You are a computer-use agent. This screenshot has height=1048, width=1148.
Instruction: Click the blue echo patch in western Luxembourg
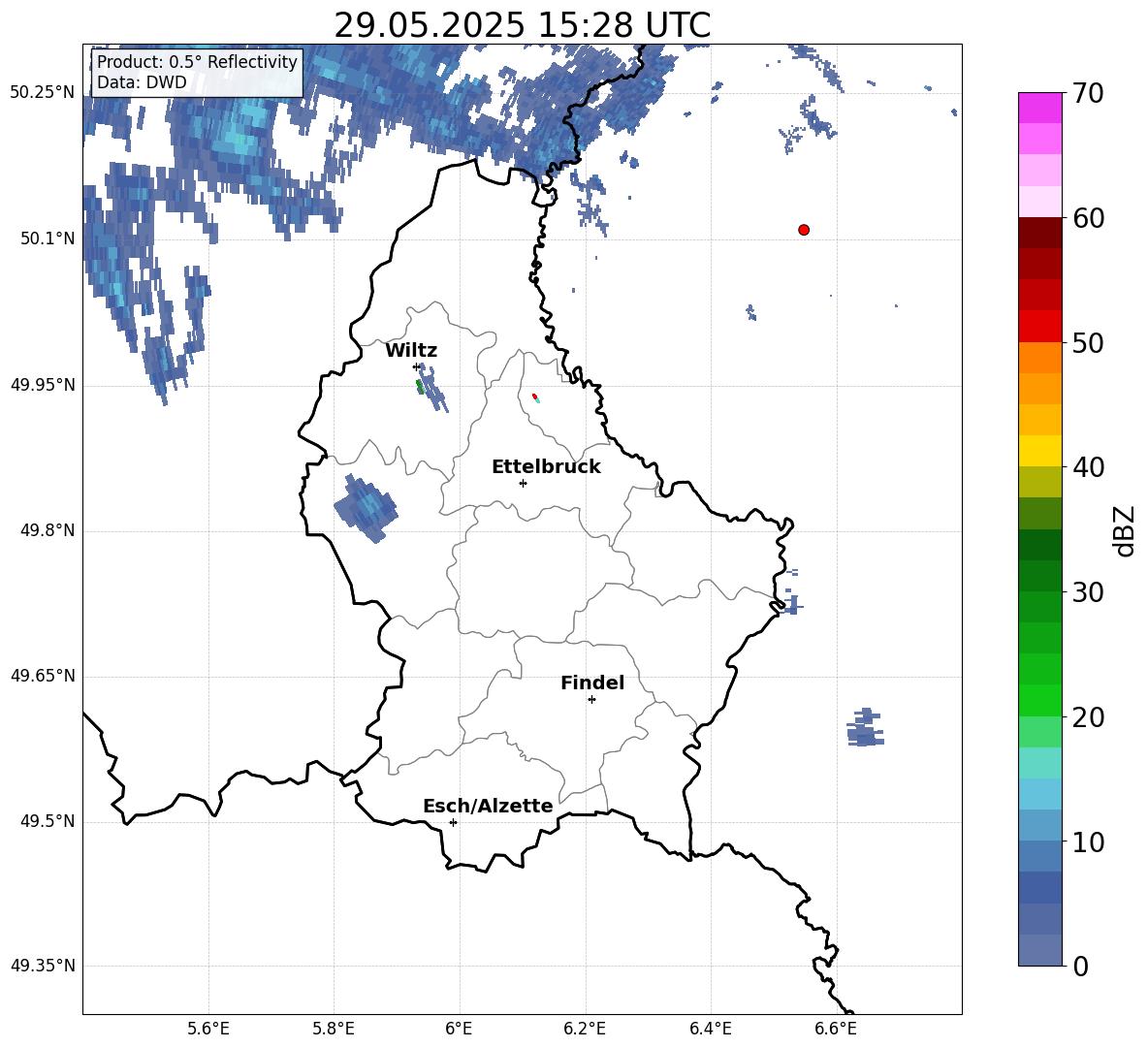[367, 508]
